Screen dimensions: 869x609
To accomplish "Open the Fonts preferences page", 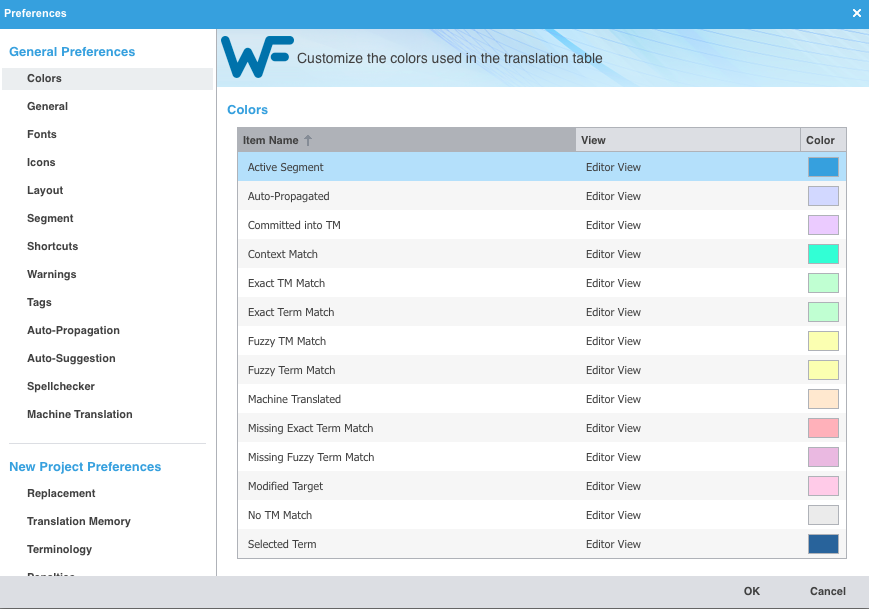I will pos(42,134).
